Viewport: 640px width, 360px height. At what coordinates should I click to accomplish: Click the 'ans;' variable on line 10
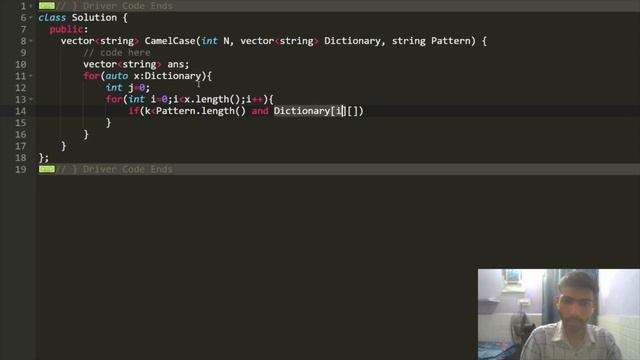178,64
